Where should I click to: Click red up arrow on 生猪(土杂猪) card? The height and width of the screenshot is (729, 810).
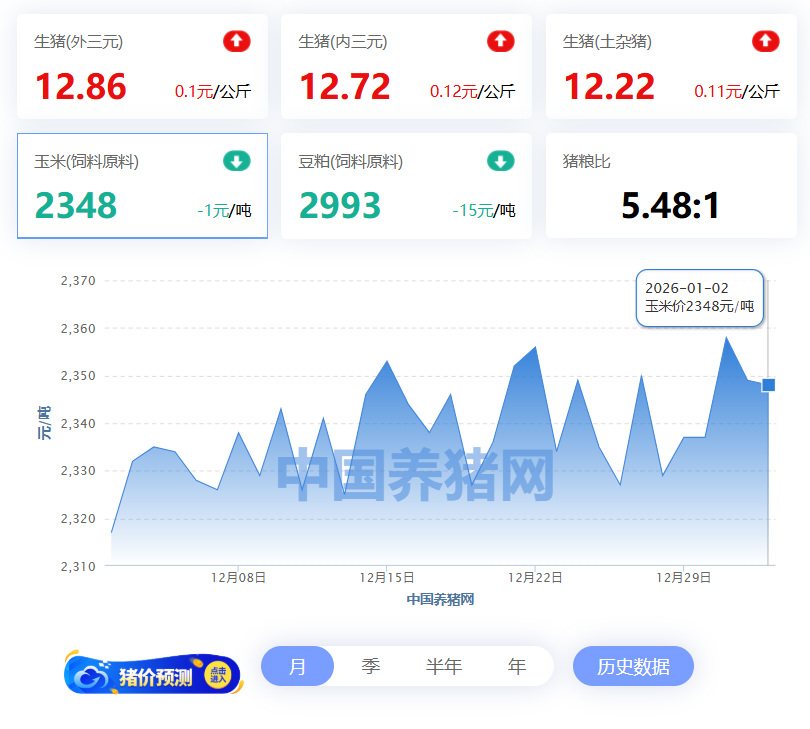point(765,41)
